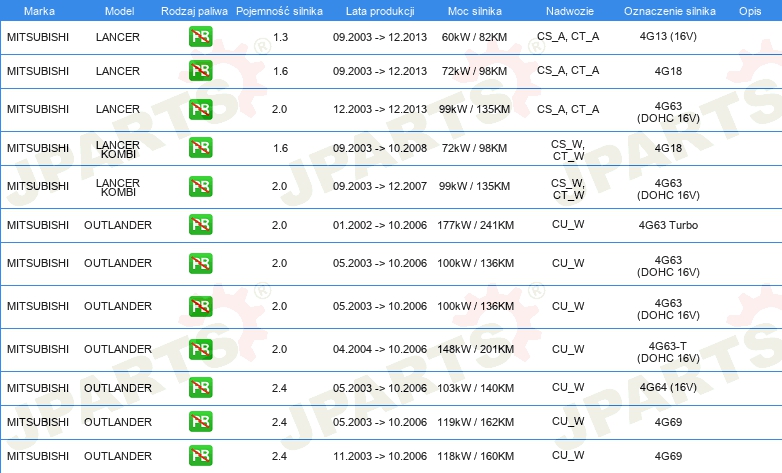
Task: Click the Rodzaj paliwa column header
Action: (x=194, y=11)
